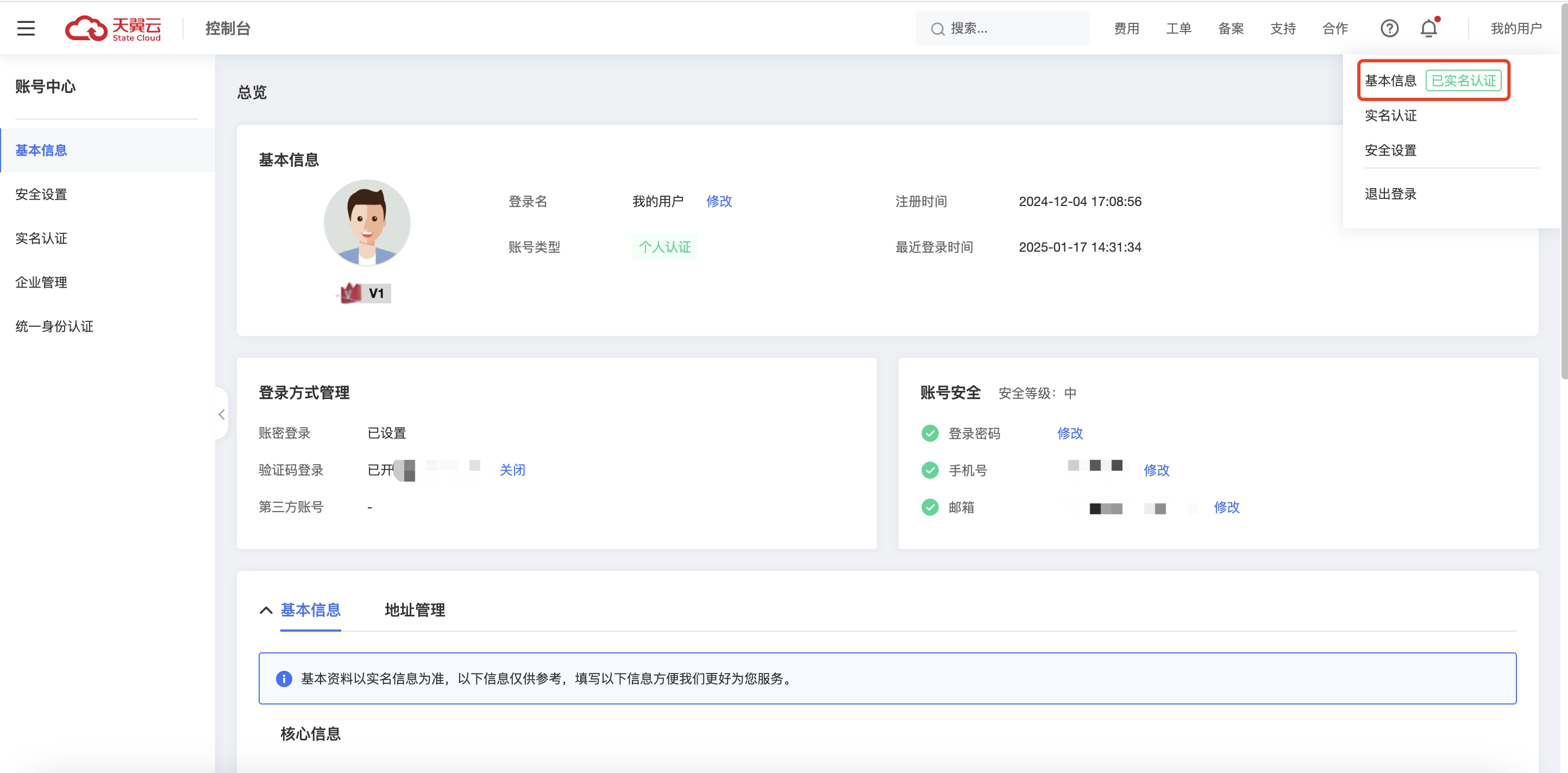Image resolution: width=1568 pixels, height=773 pixels.
Task: Open 企业管理 in the left sidebar
Action: coord(108,282)
